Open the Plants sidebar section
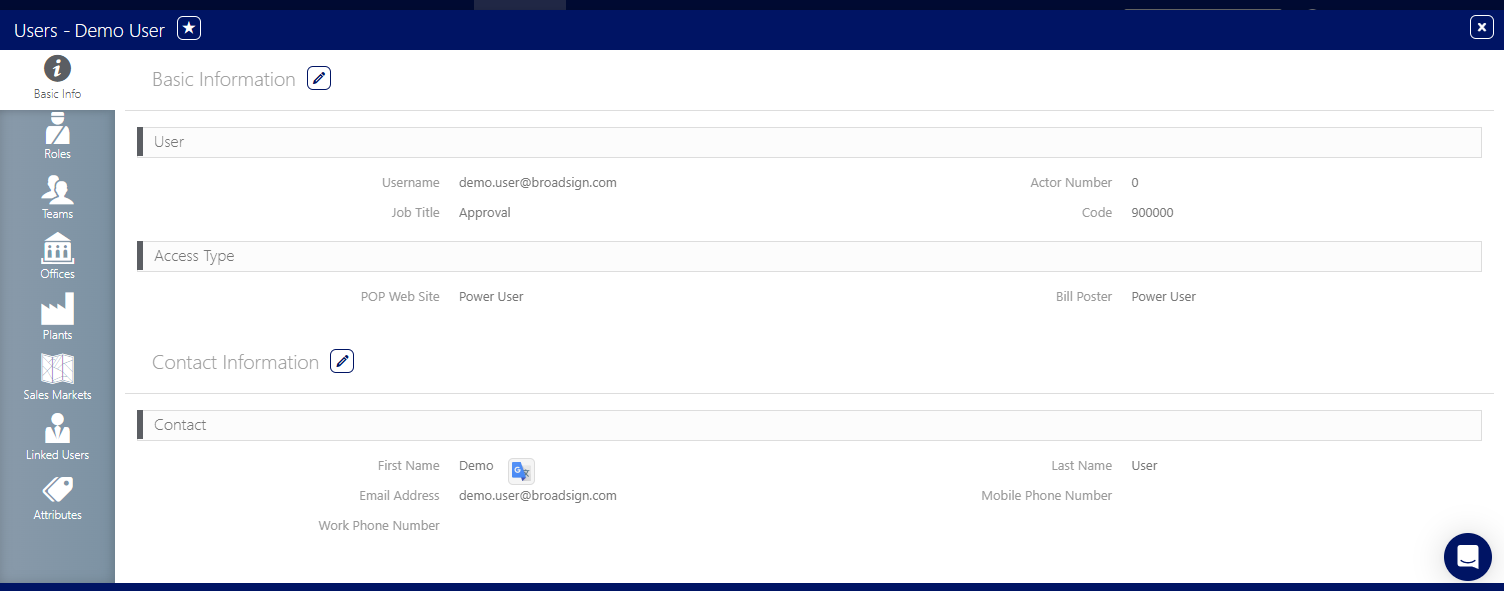The width and height of the screenshot is (1504, 591). (x=57, y=317)
